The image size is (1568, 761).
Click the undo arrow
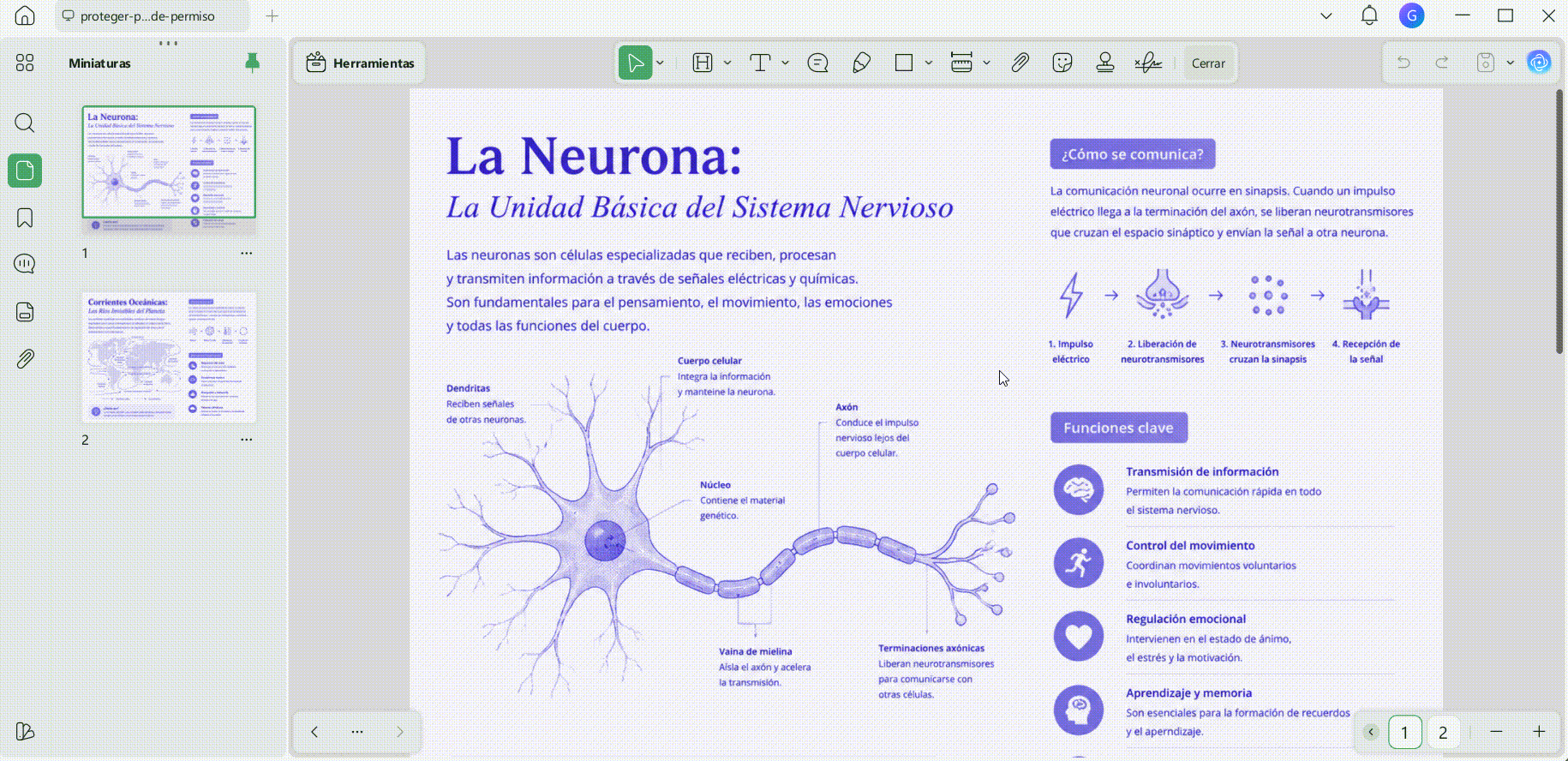coord(1403,63)
